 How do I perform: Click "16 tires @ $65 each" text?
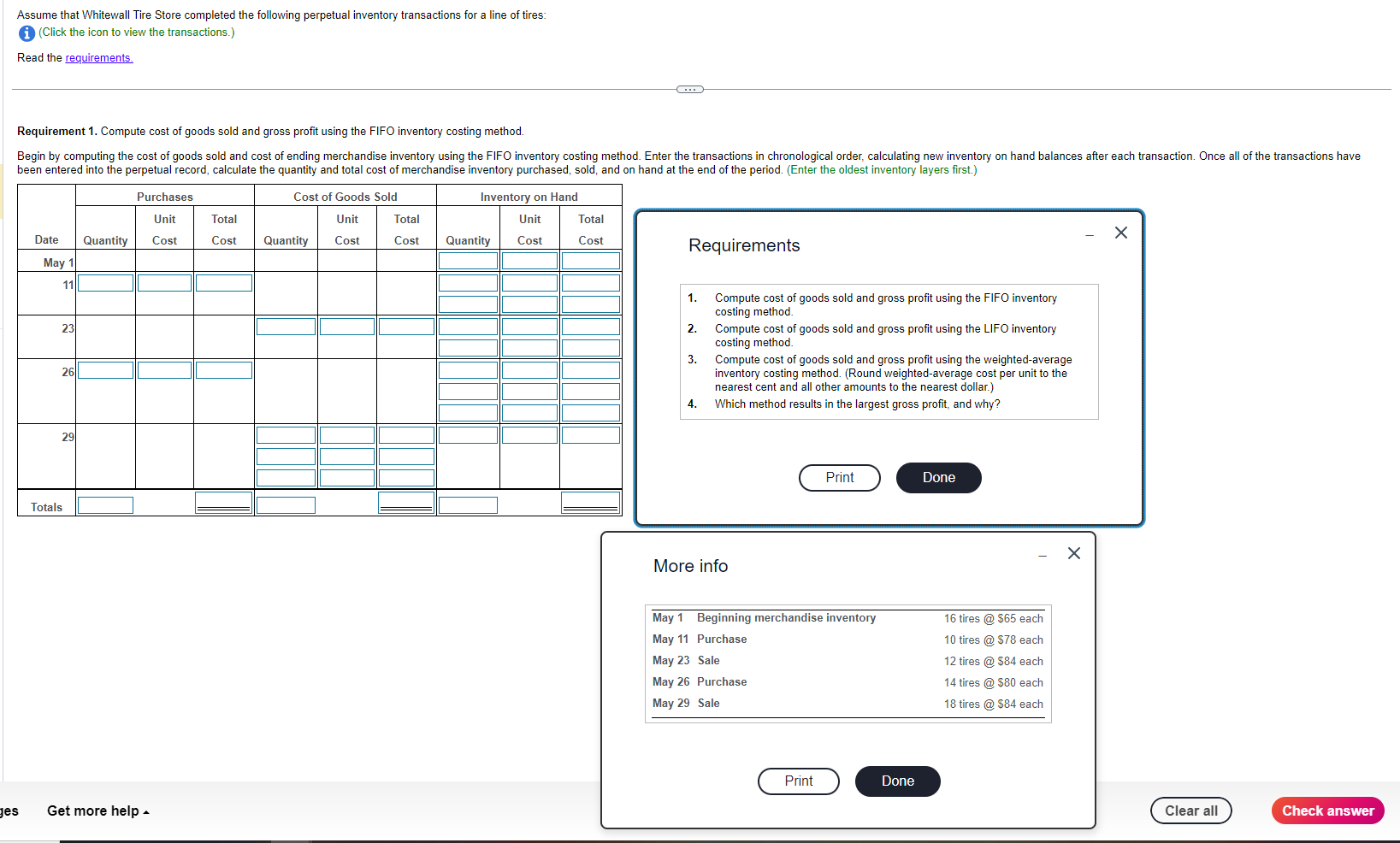[x=993, y=618]
